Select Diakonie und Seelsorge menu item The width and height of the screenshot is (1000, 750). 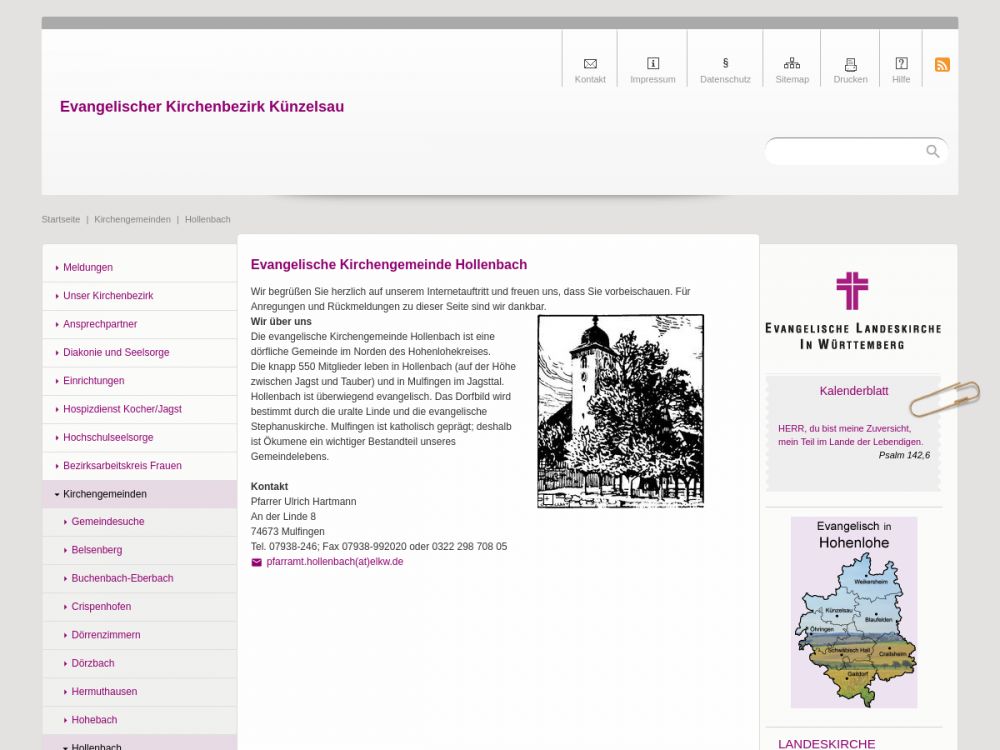pyautogui.click(x=116, y=352)
